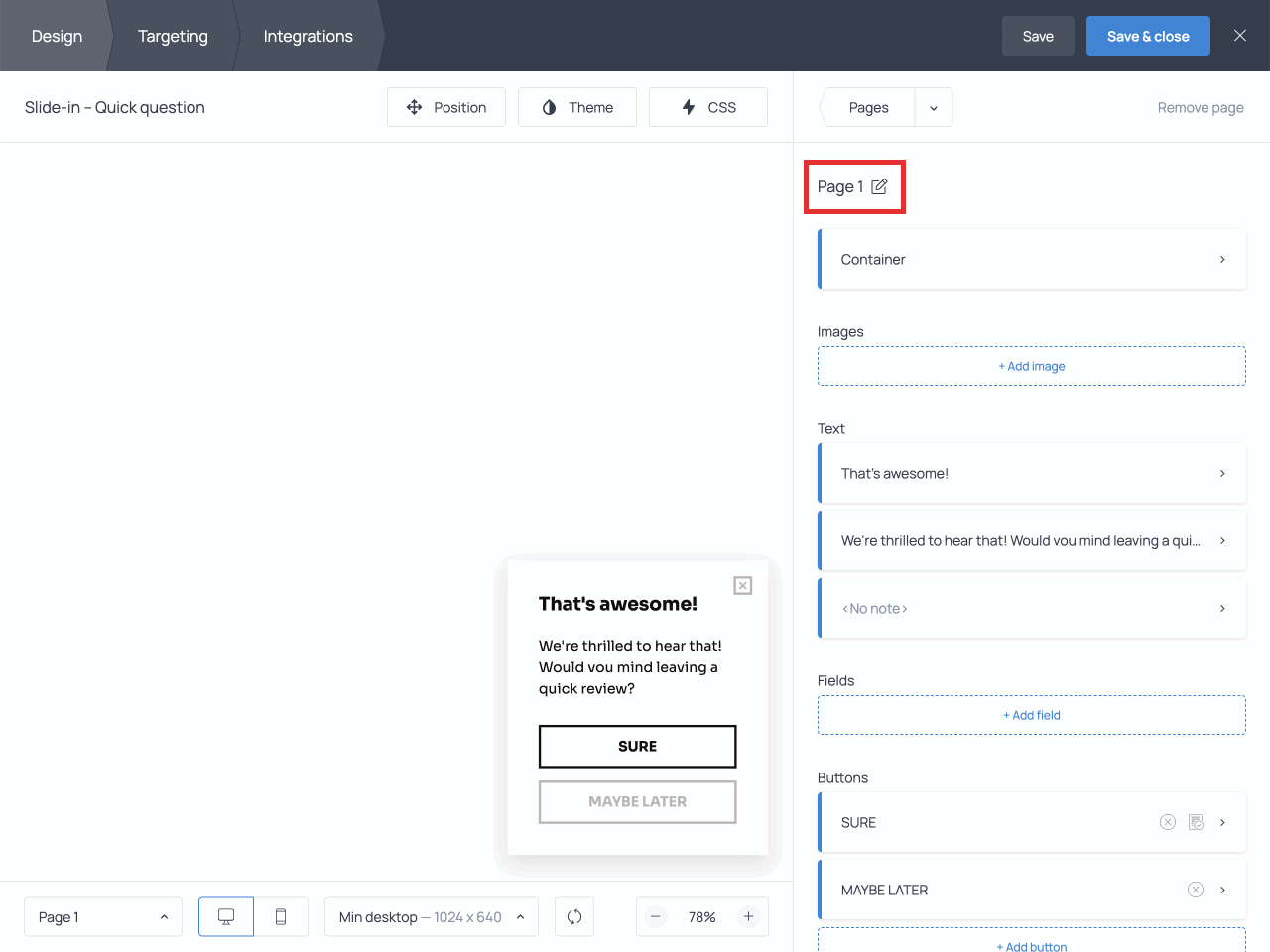
Task: Select the desktop preview mode
Action: coord(225,916)
